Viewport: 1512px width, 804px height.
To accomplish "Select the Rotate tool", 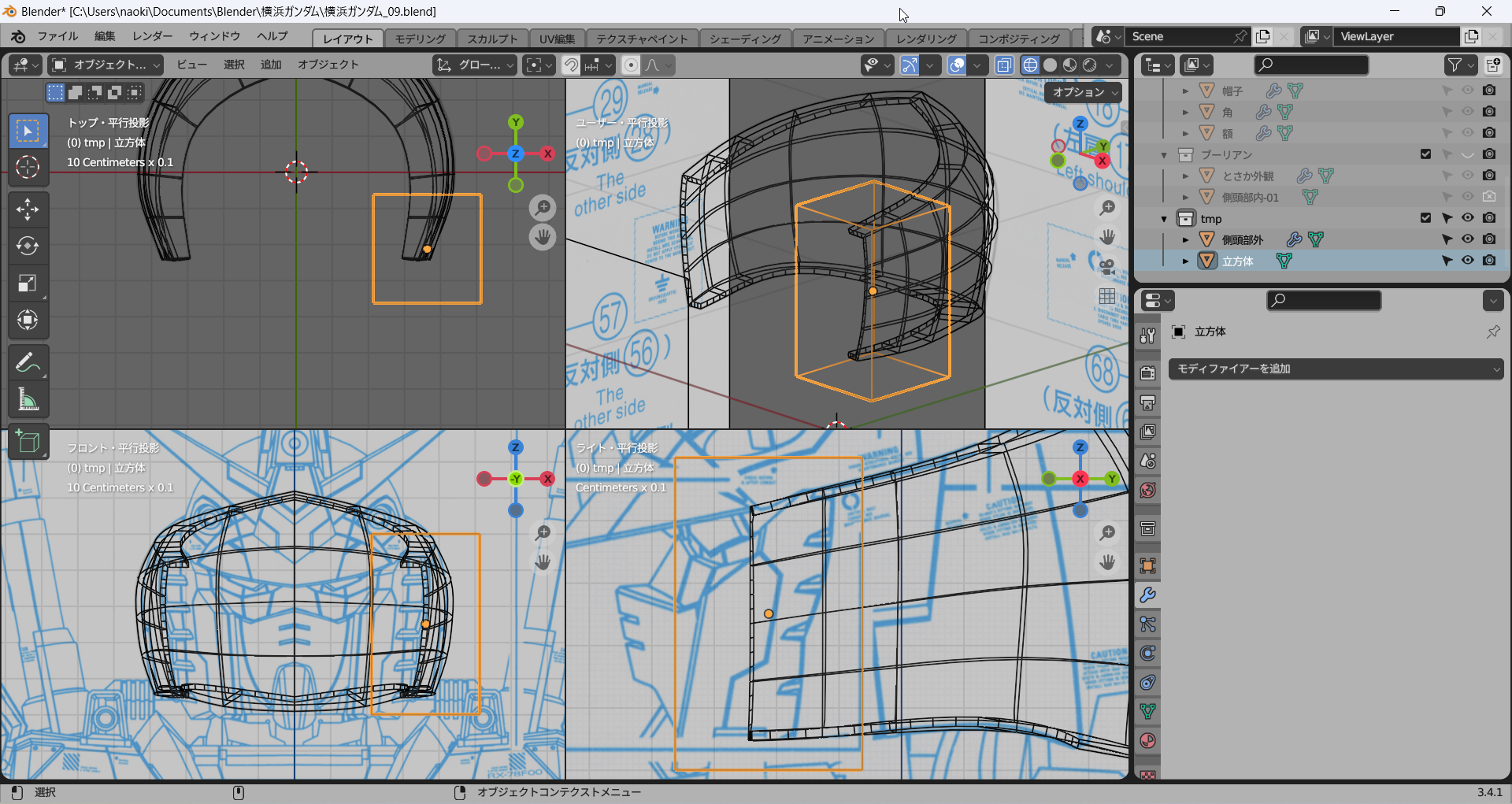I will point(28,246).
